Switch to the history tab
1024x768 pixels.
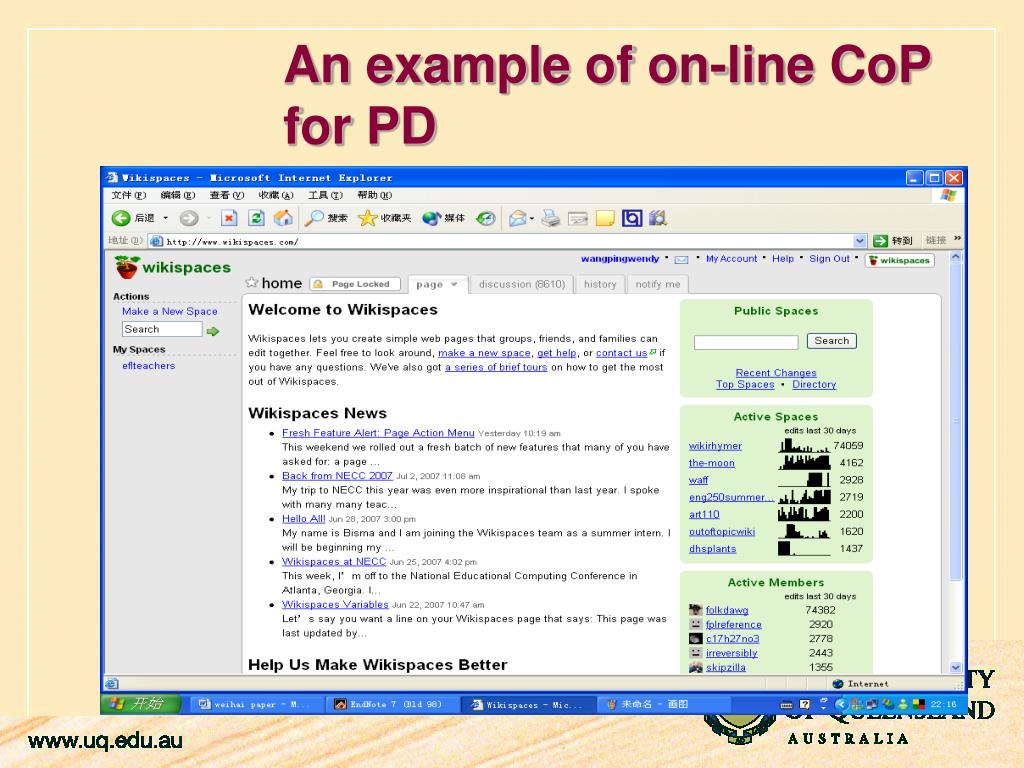(600, 284)
